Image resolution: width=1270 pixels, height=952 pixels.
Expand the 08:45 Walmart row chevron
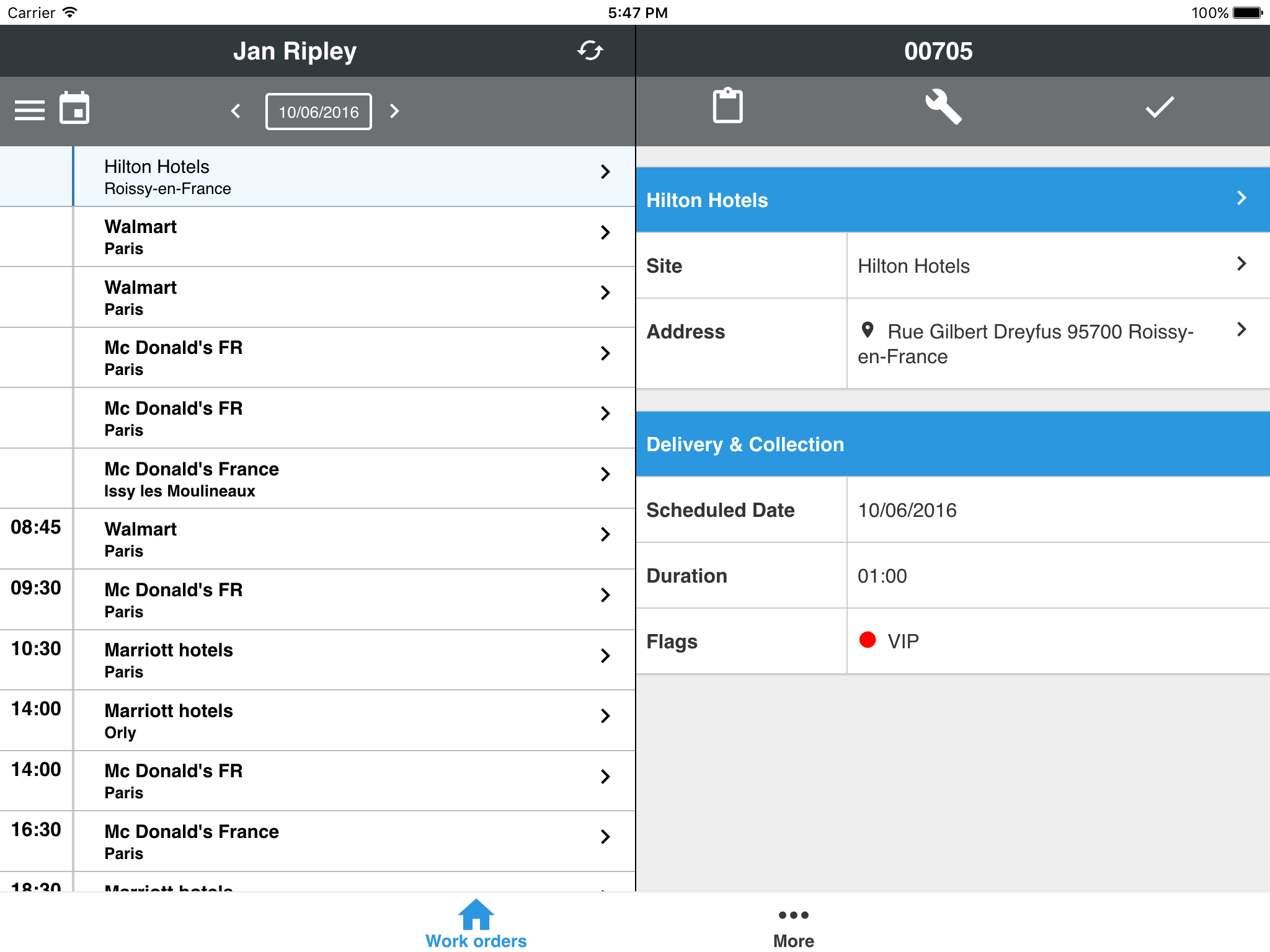pos(605,534)
